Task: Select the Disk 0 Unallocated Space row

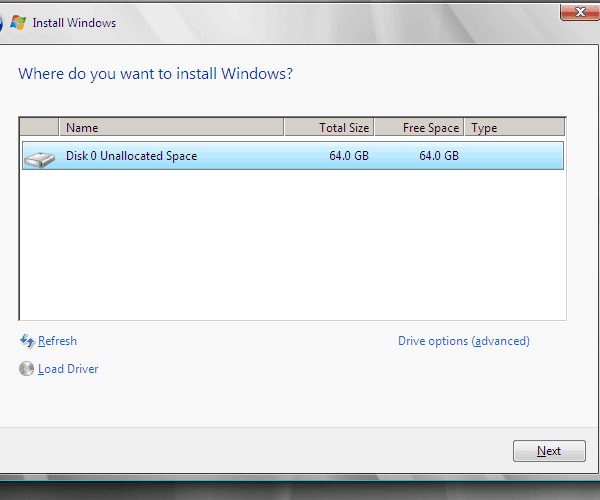Action: (293, 156)
